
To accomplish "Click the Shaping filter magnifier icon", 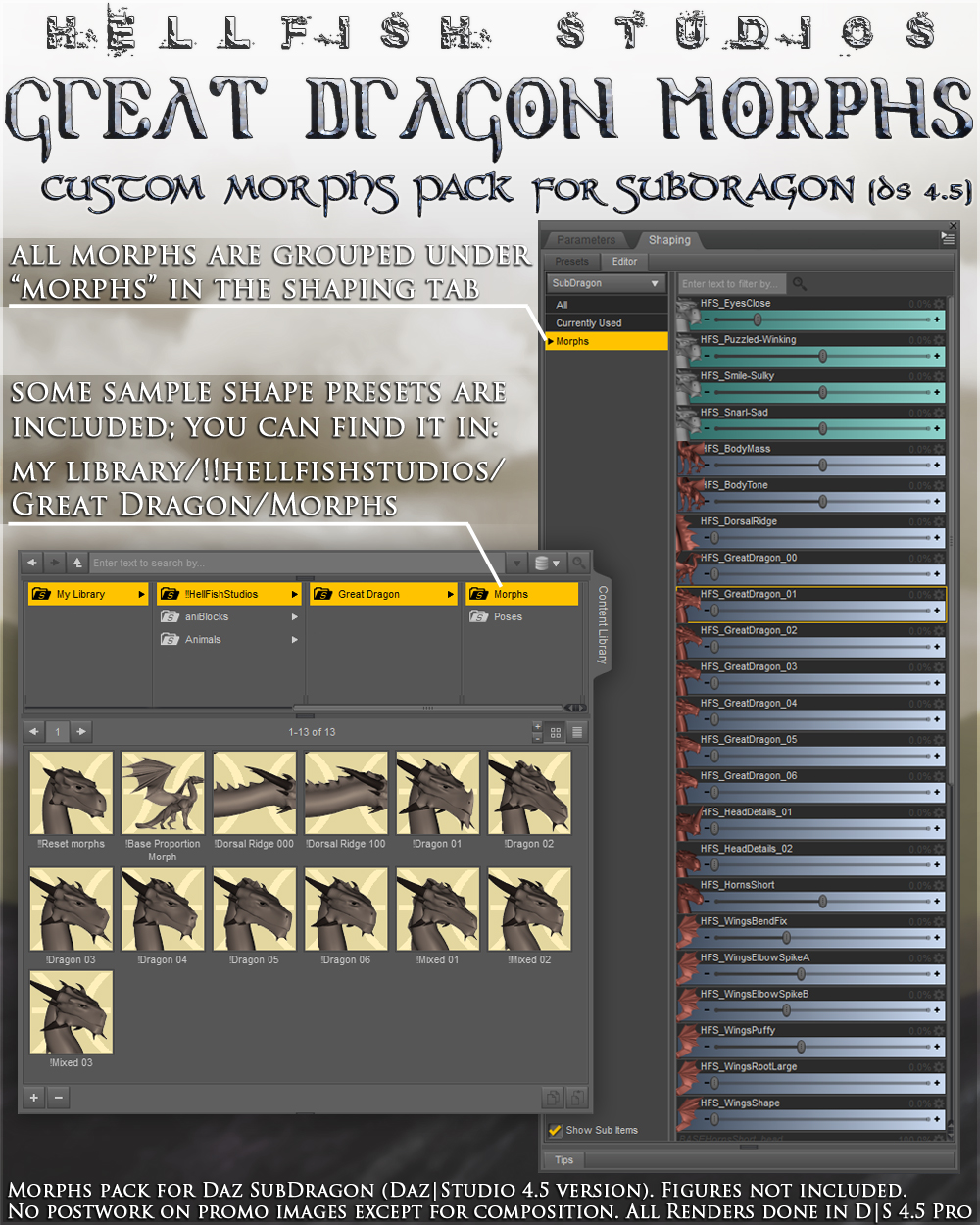I will point(800,283).
